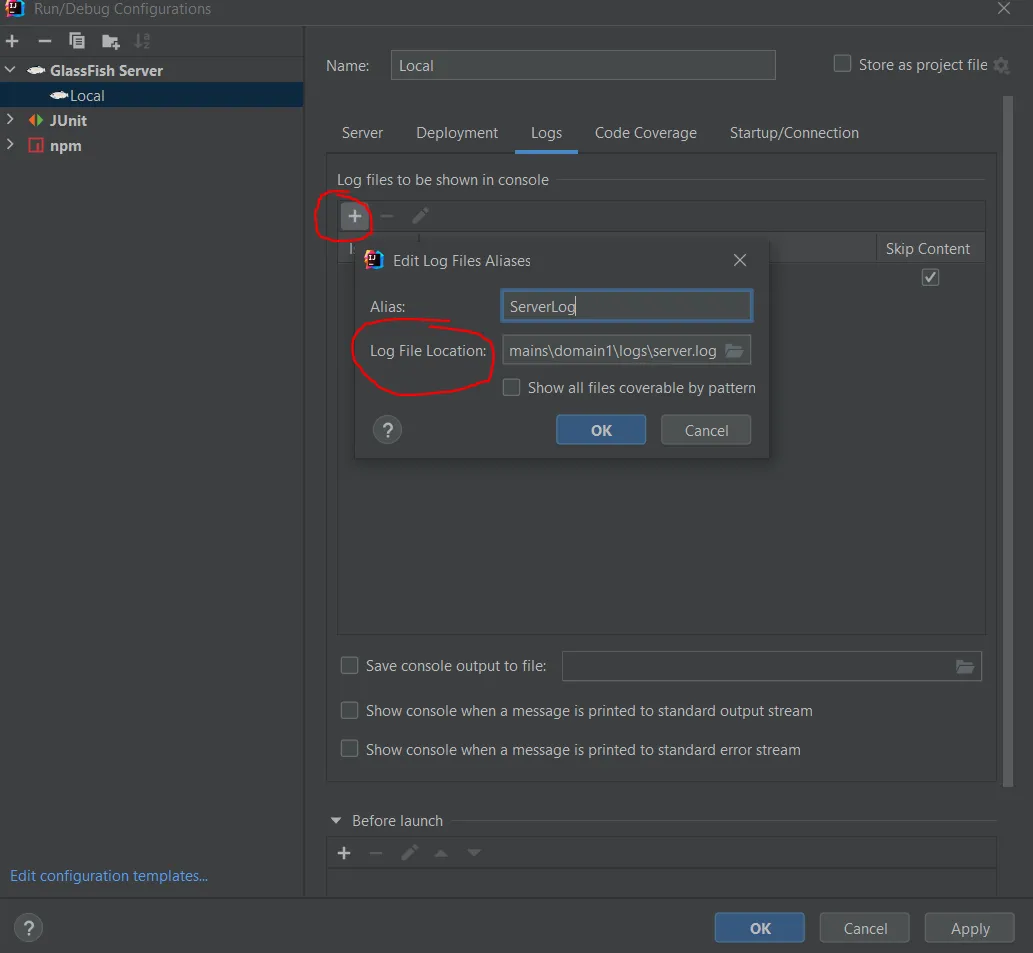Screen dimensions: 1033x953
Task: Cancel the Edit Log Files Aliases dialog
Action: tap(706, 430)
